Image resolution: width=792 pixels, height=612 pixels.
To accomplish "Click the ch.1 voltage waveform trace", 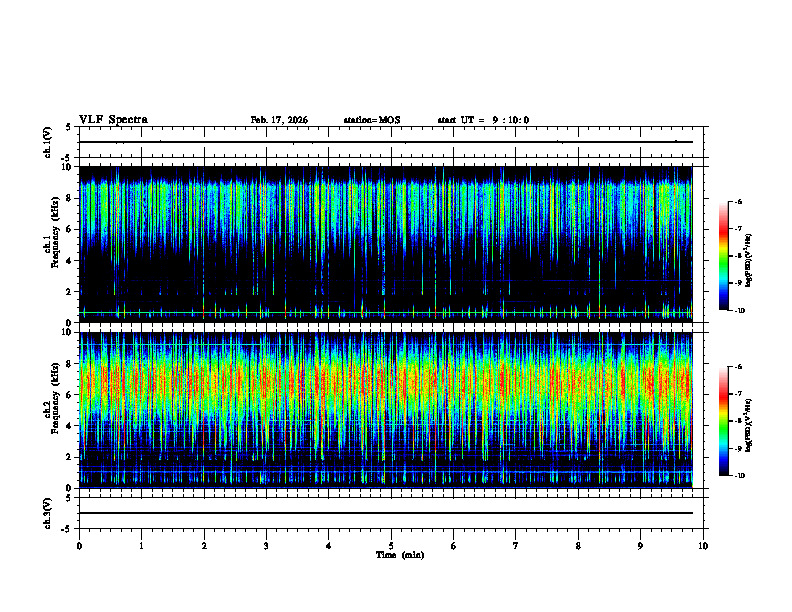I will 386,142.
